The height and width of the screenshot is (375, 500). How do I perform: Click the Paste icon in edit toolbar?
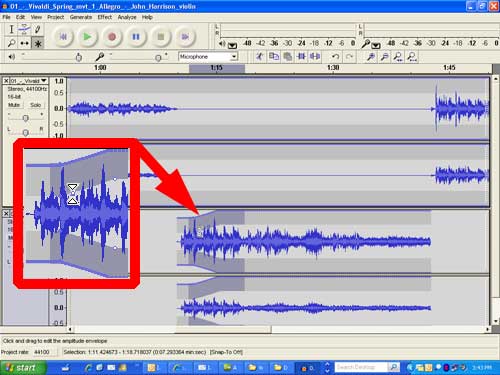(x=288, y=57)
